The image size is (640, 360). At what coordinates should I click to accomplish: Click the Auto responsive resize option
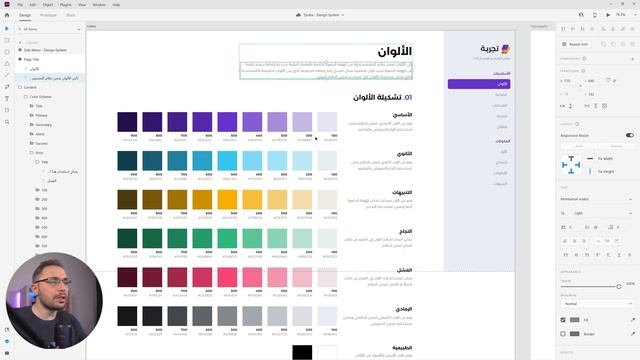point(579,146)
